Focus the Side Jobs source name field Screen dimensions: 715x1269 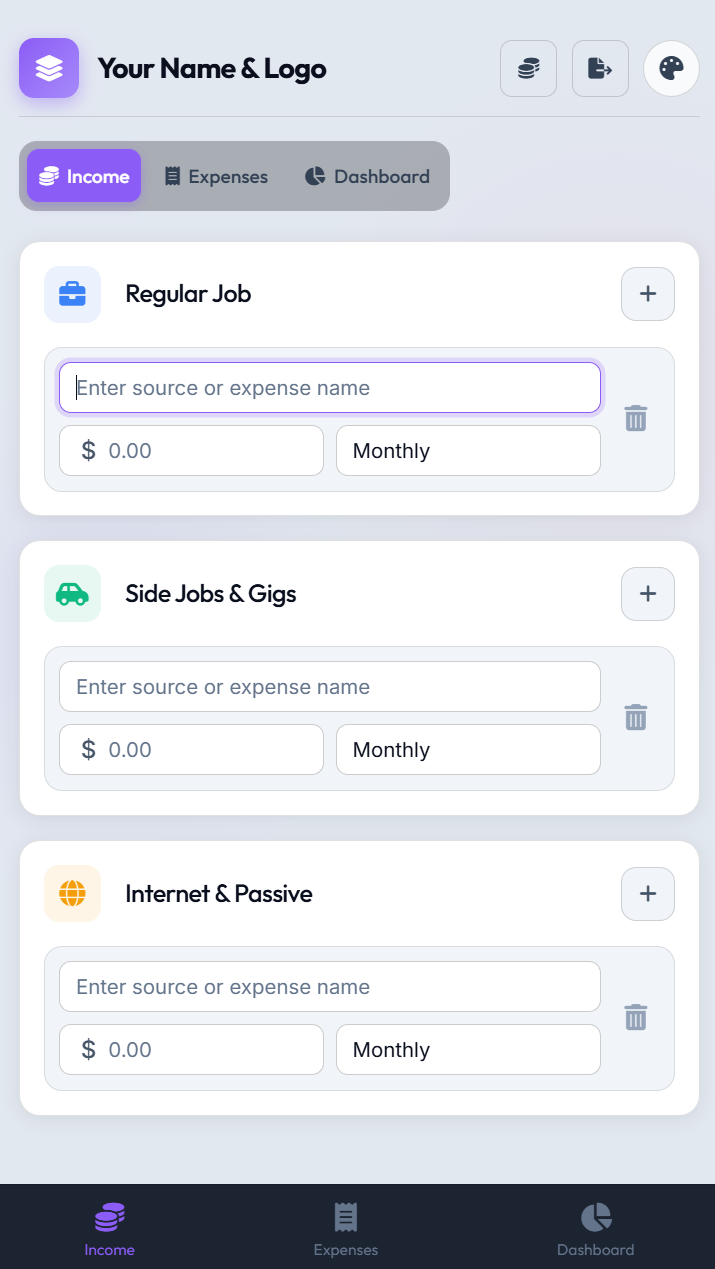pyautogui.click(x=330, y=687)
